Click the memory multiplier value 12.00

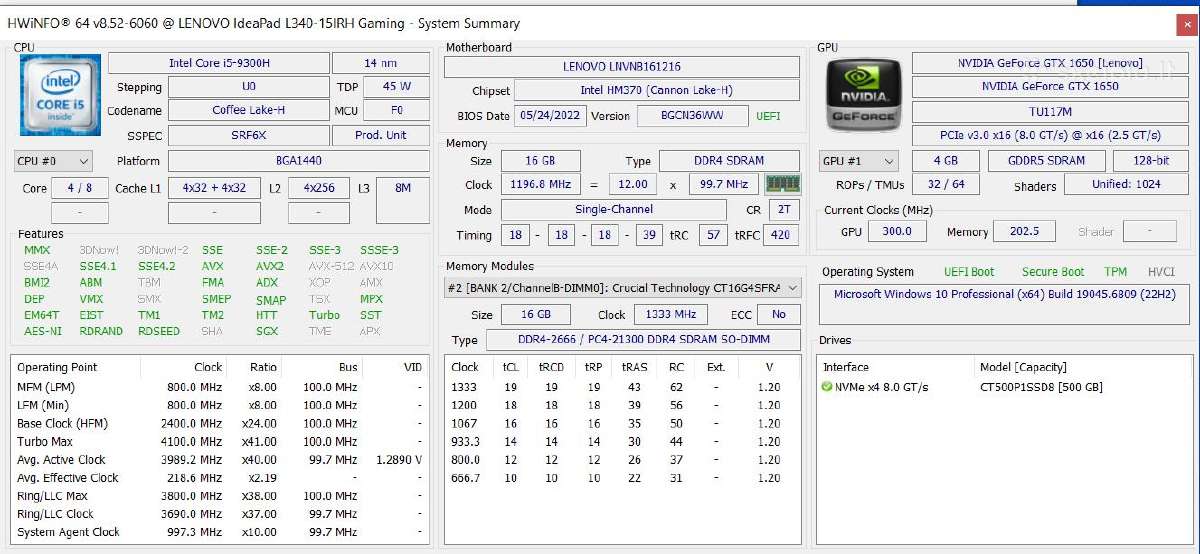click(x=633, y=185)
